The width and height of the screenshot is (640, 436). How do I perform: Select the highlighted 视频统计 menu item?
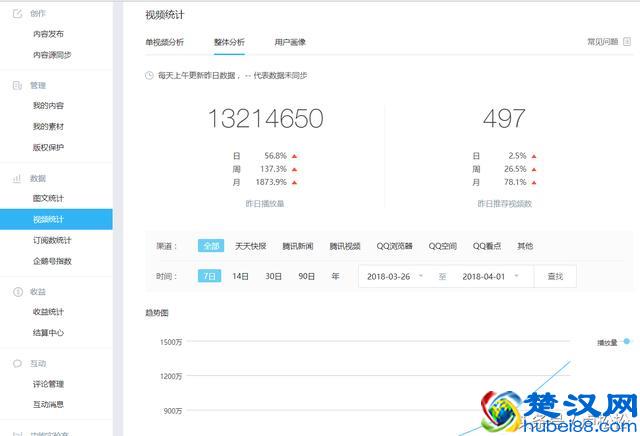[x=56, y=219]
